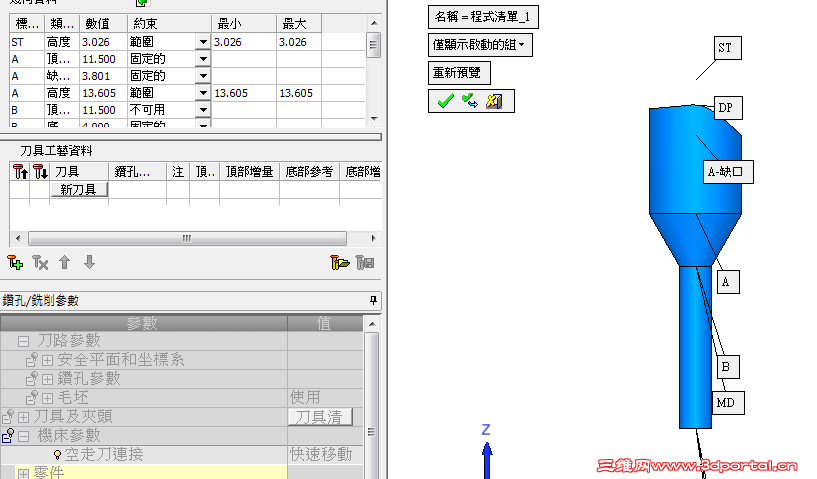The image size is (817, 479).
Task: Click the 最小 column header
Action: 244,23
